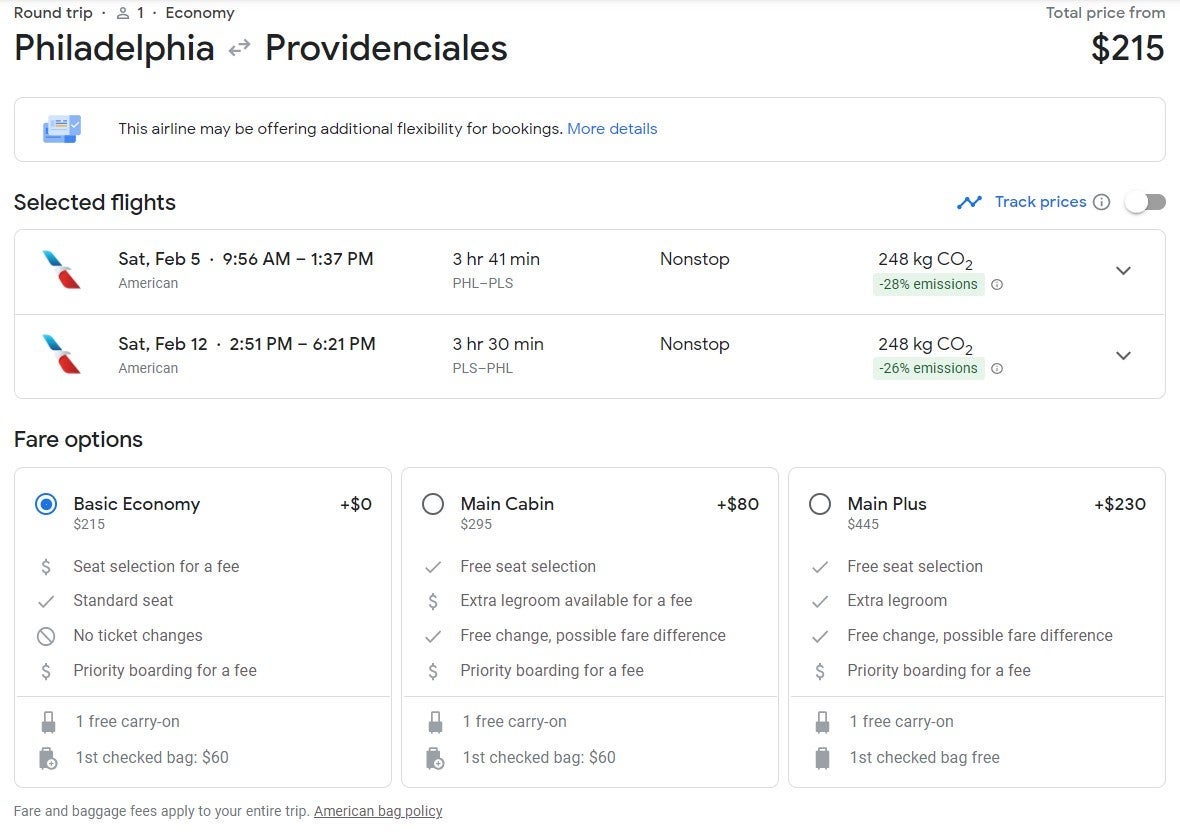Image resolution: width=1180 pixels, height=832 pixels.
Task: Click the -28% emissions badge
Action: (x=928, y=285)
